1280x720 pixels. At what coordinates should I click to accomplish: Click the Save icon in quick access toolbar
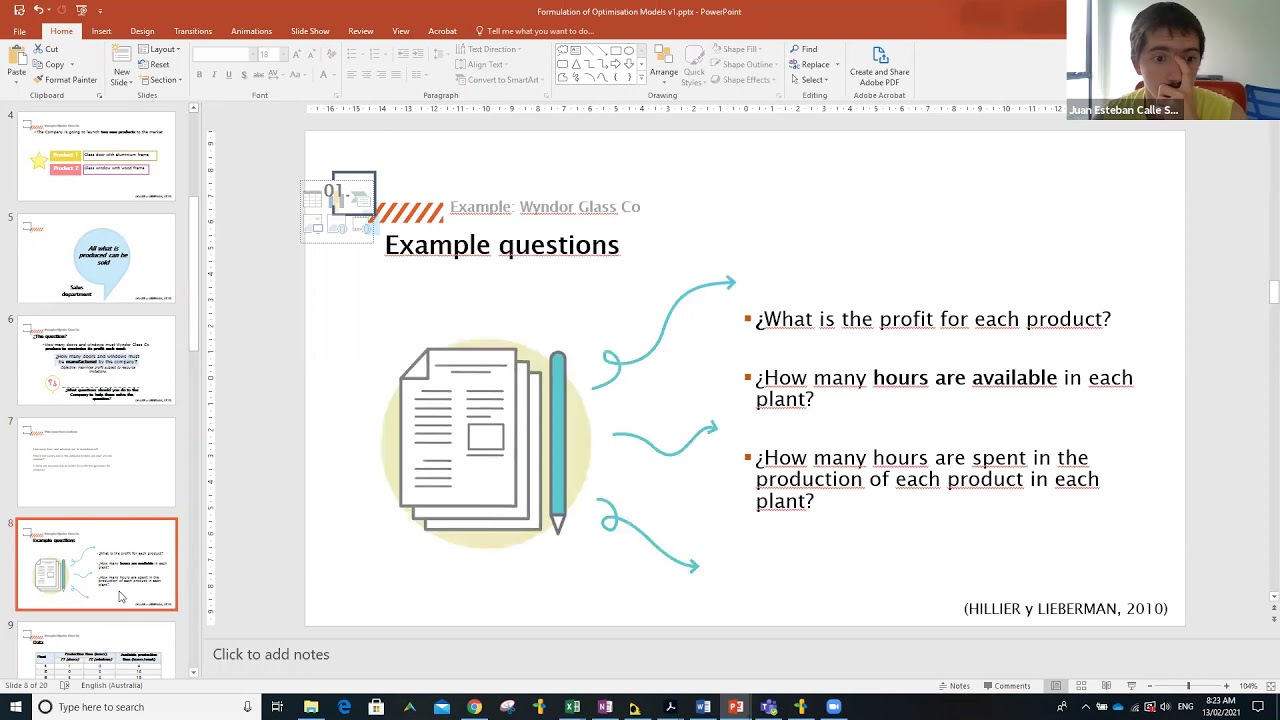coord(19,10)
